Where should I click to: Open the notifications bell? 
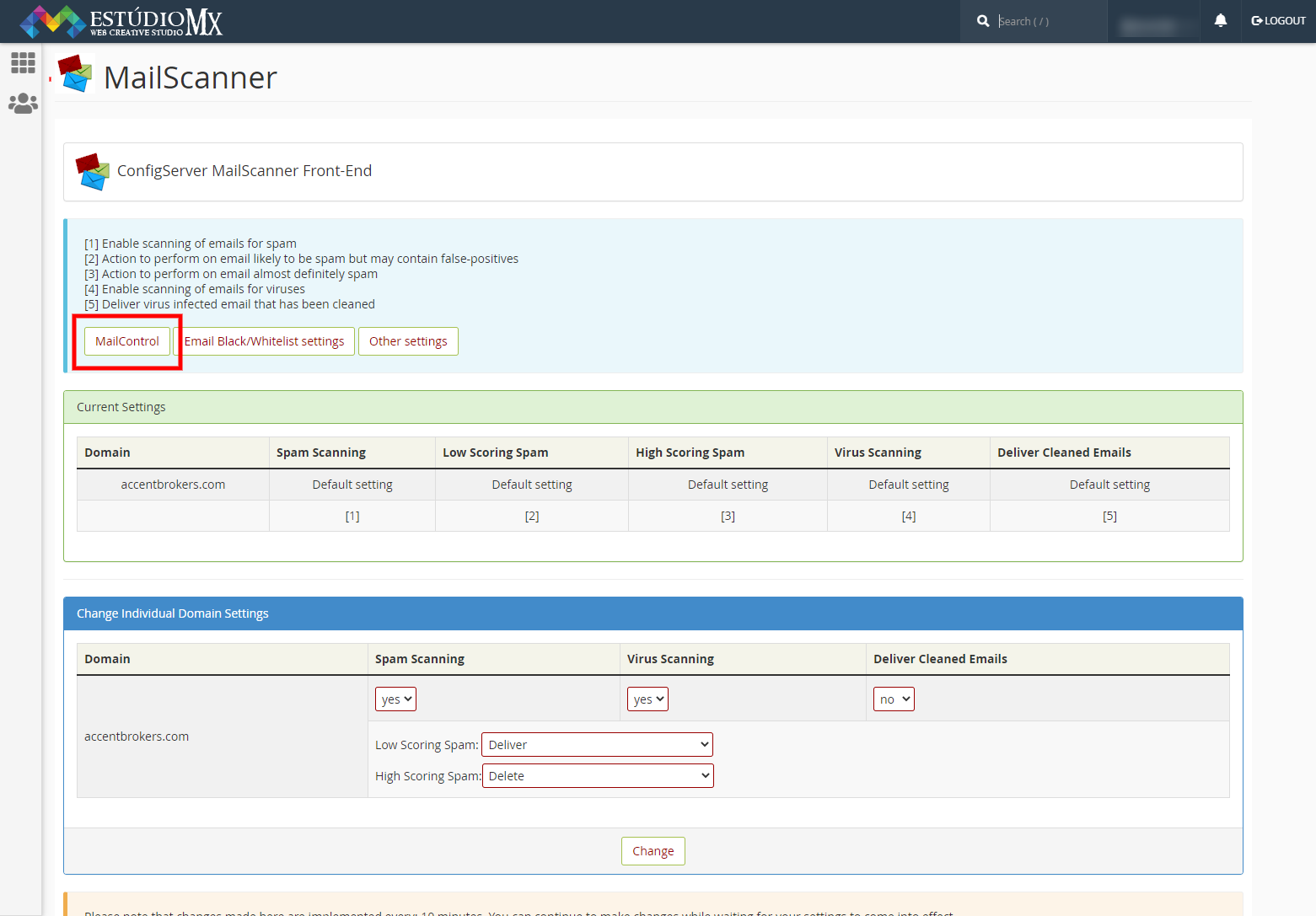(1220, 21)
